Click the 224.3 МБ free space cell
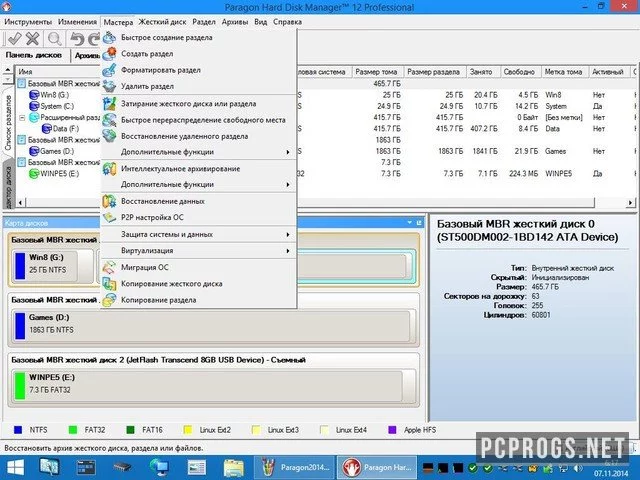 point(524,173)
